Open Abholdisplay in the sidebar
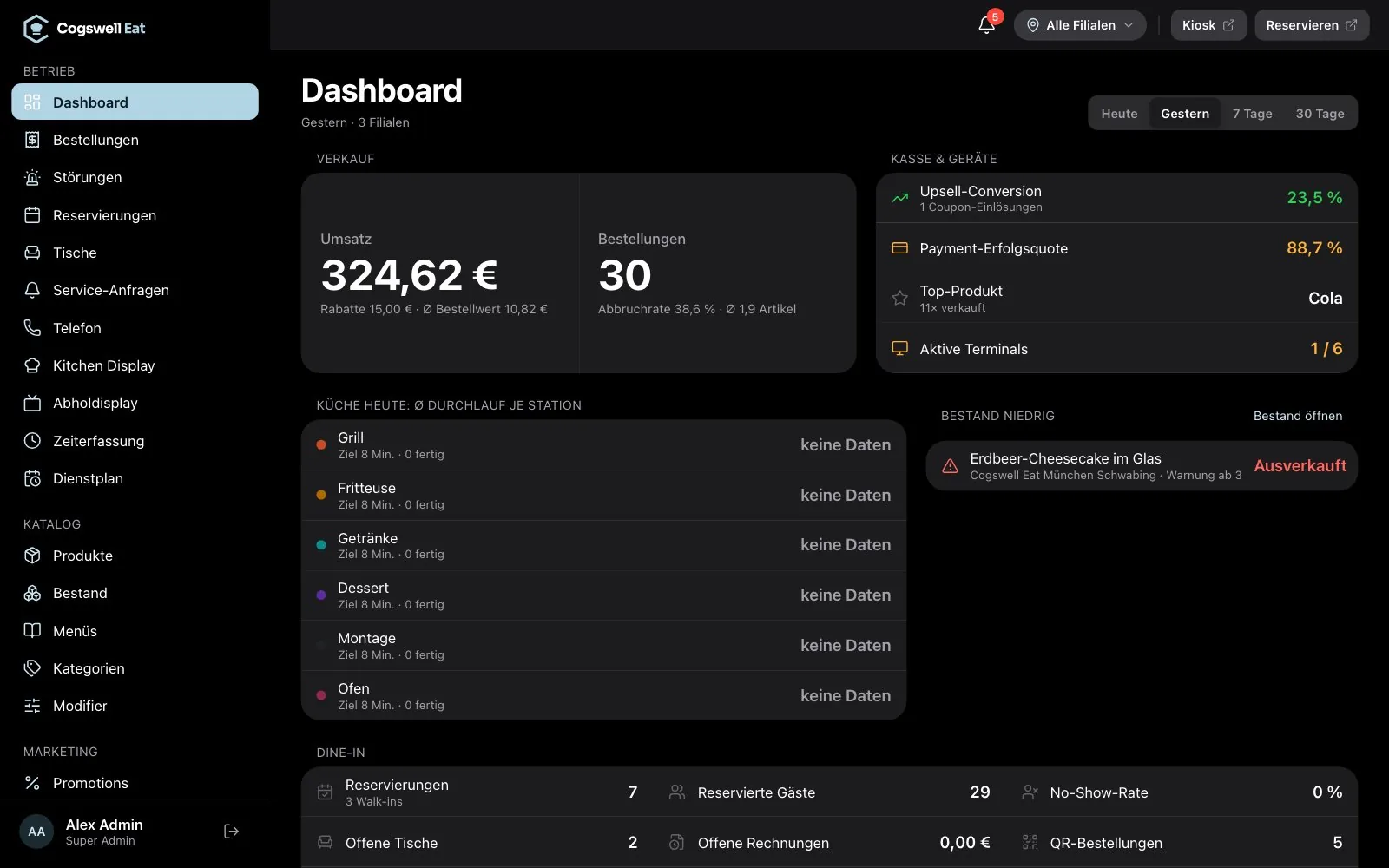This screenshot has width=1389, height=868. [135, 403]
